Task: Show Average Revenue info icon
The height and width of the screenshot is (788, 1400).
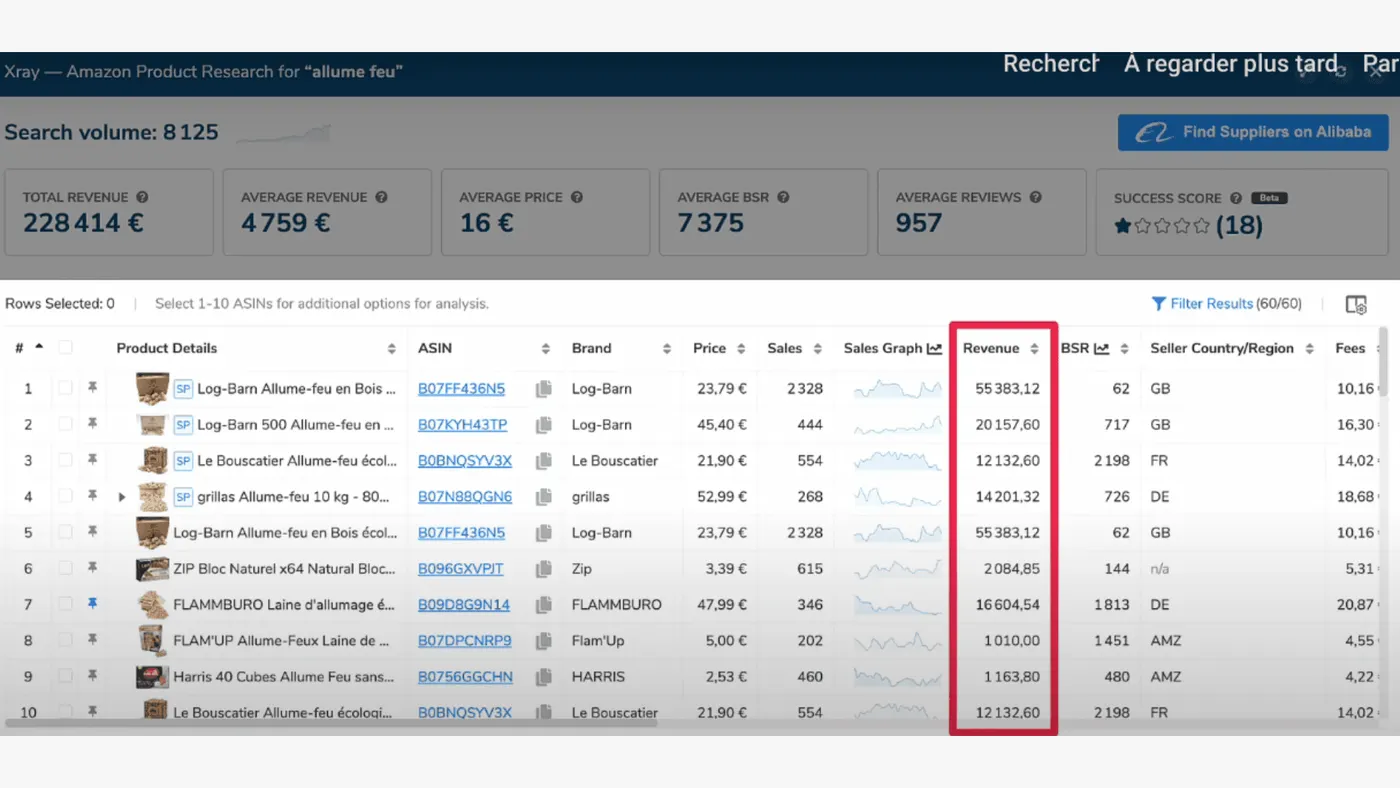Action: pos(381,197)
